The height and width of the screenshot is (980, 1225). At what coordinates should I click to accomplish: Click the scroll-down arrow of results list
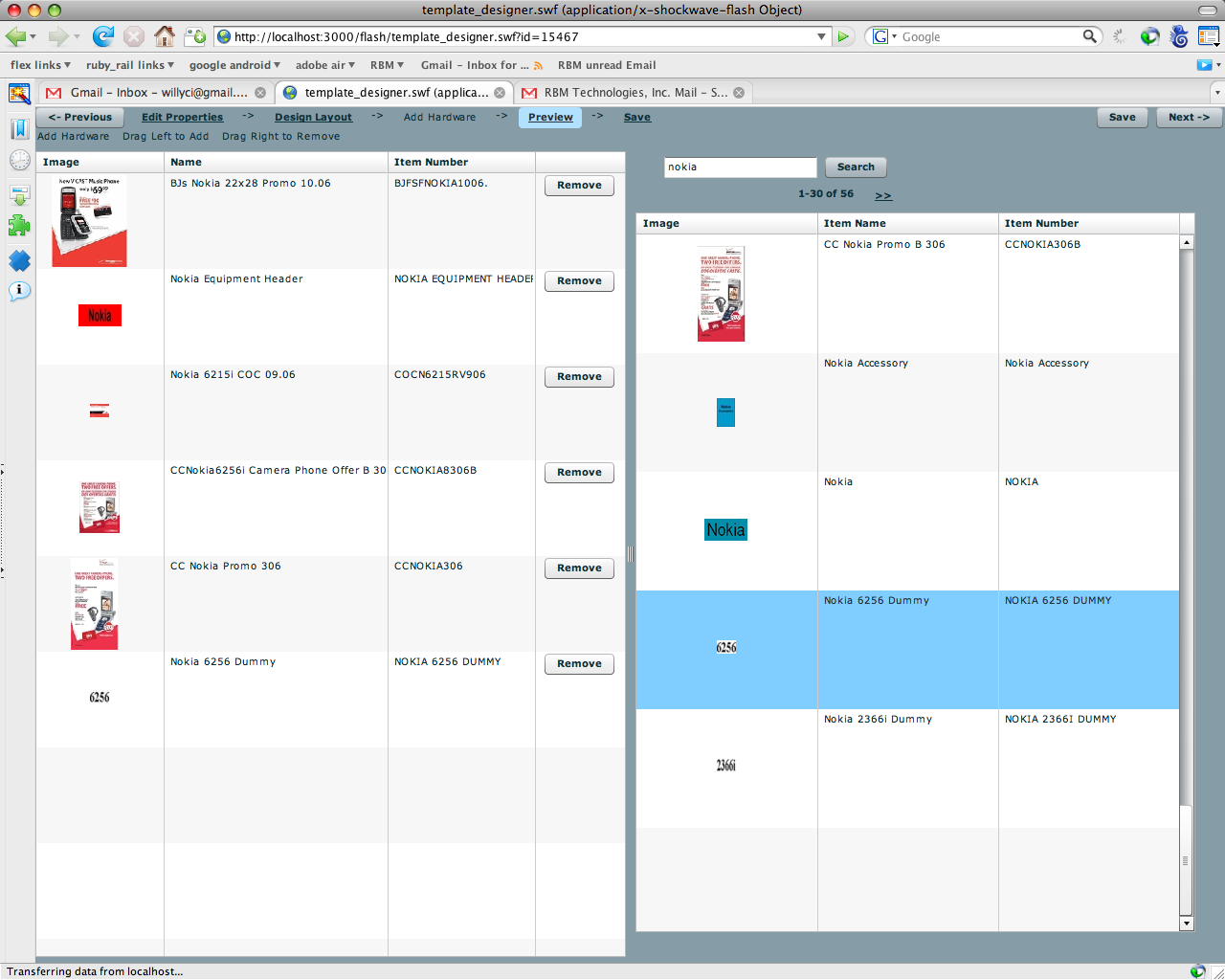[x=1187, y=924]
